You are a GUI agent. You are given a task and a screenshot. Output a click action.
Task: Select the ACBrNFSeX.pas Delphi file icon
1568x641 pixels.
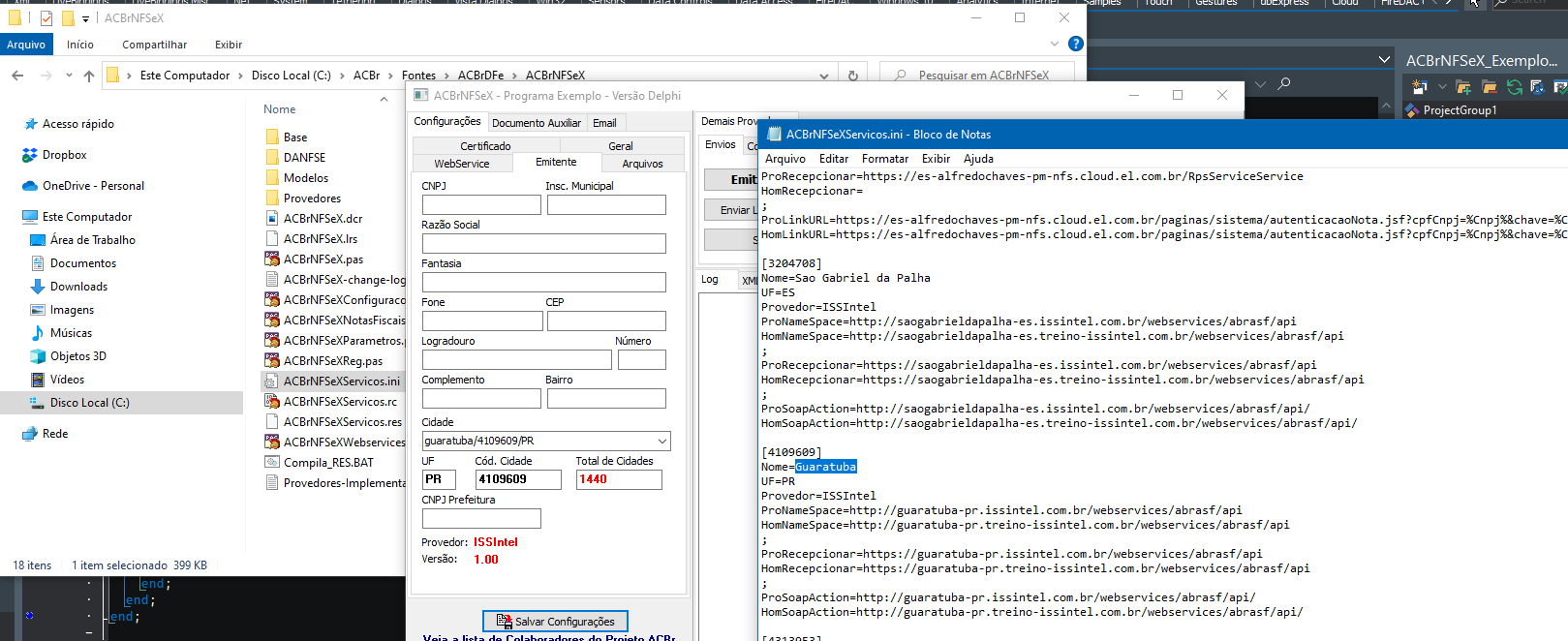point(272,259)
